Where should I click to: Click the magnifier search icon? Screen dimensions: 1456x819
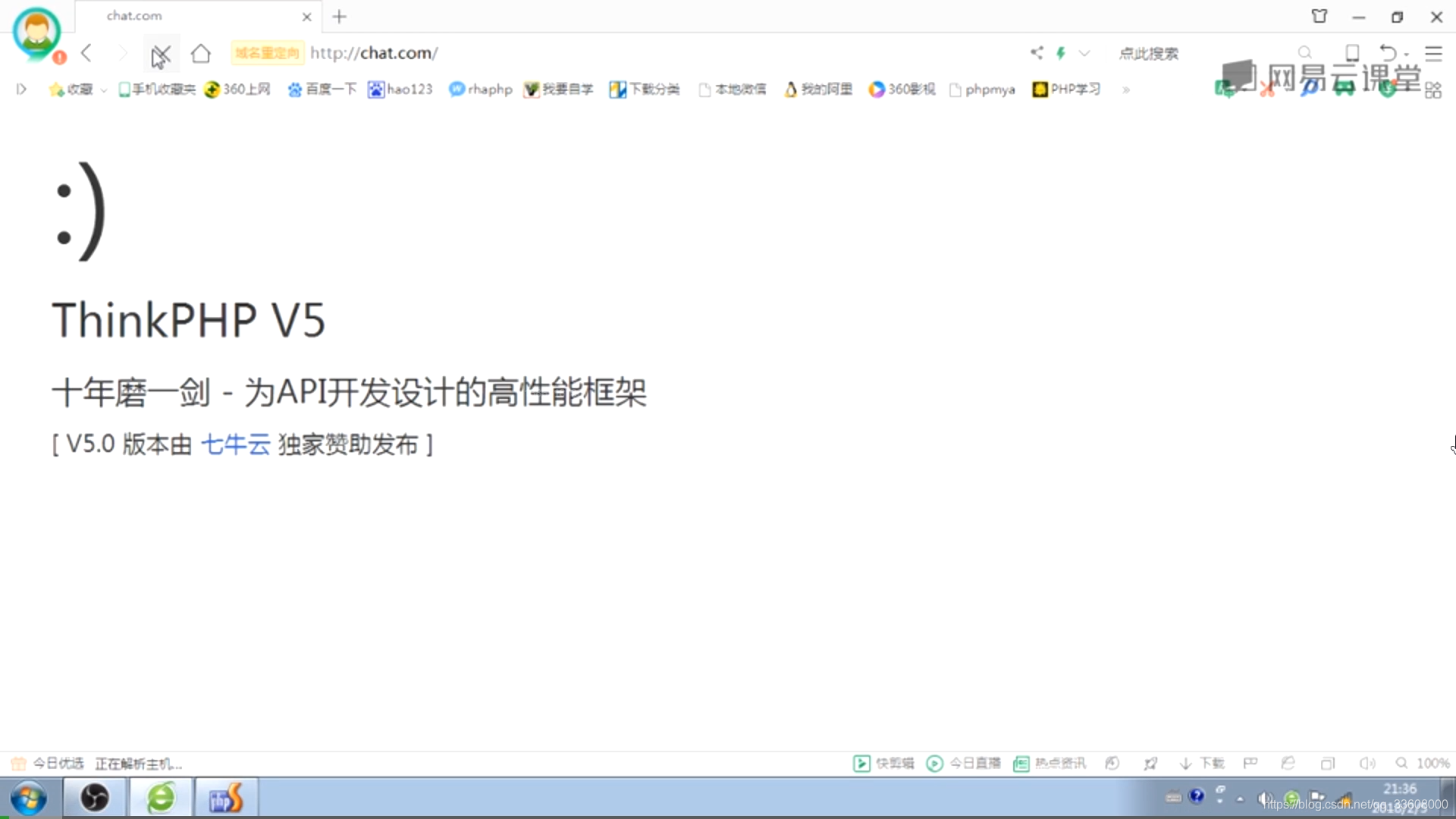(x=1304, y=52)
